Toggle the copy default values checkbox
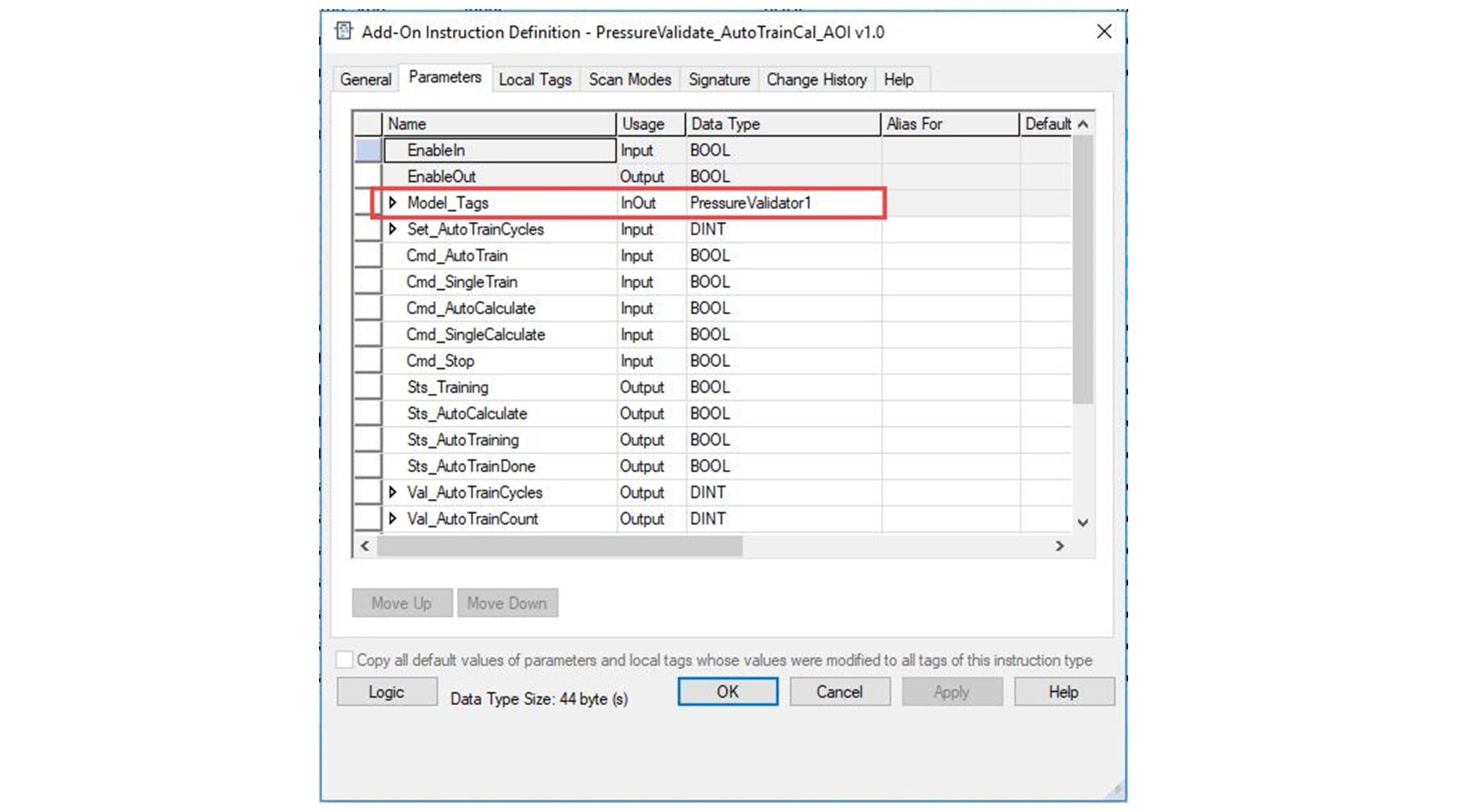 pos(344,659)
